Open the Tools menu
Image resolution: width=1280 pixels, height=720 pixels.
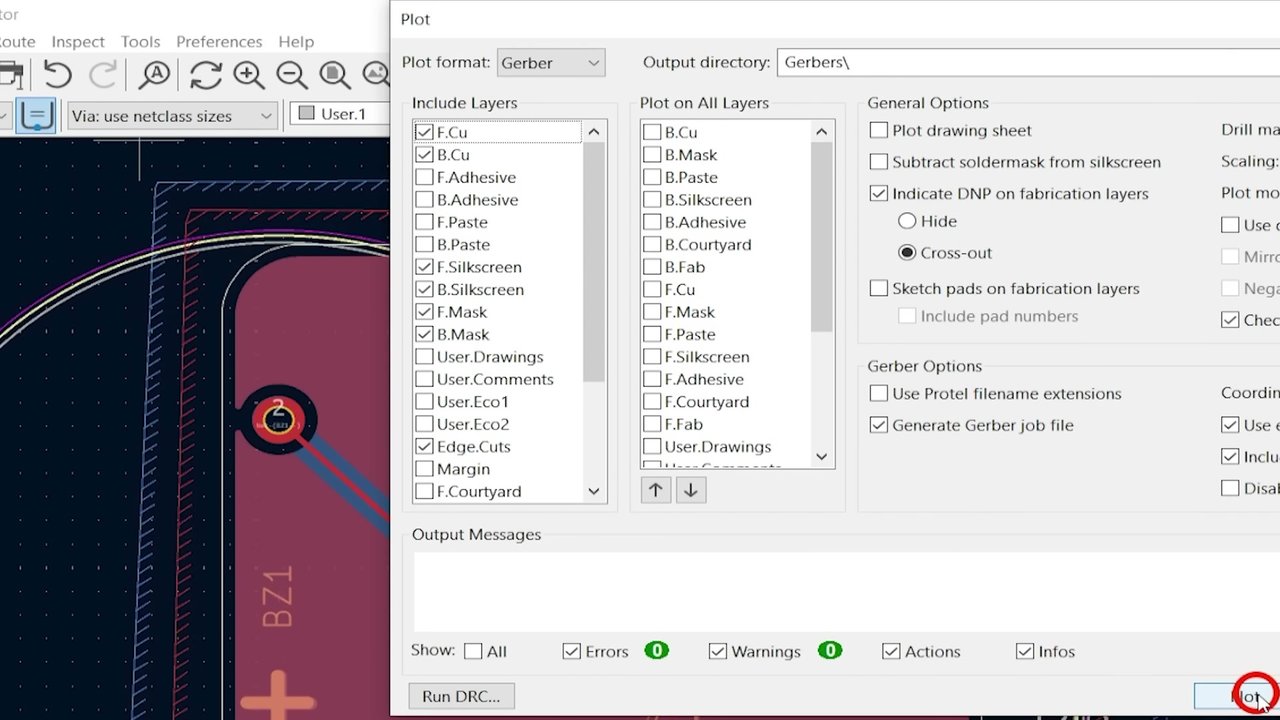pyautogui.click(x=140, y=41)
